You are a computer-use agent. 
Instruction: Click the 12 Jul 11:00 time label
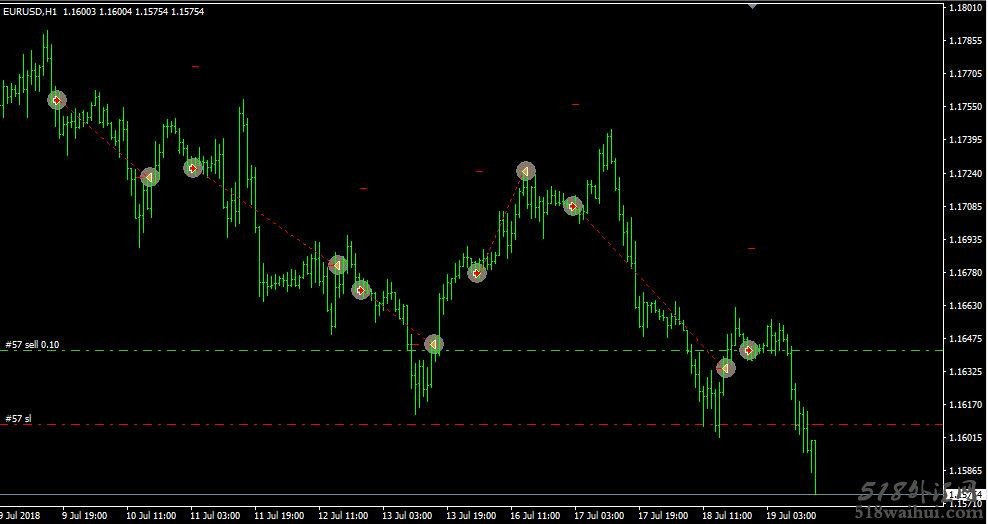[342, 516]
